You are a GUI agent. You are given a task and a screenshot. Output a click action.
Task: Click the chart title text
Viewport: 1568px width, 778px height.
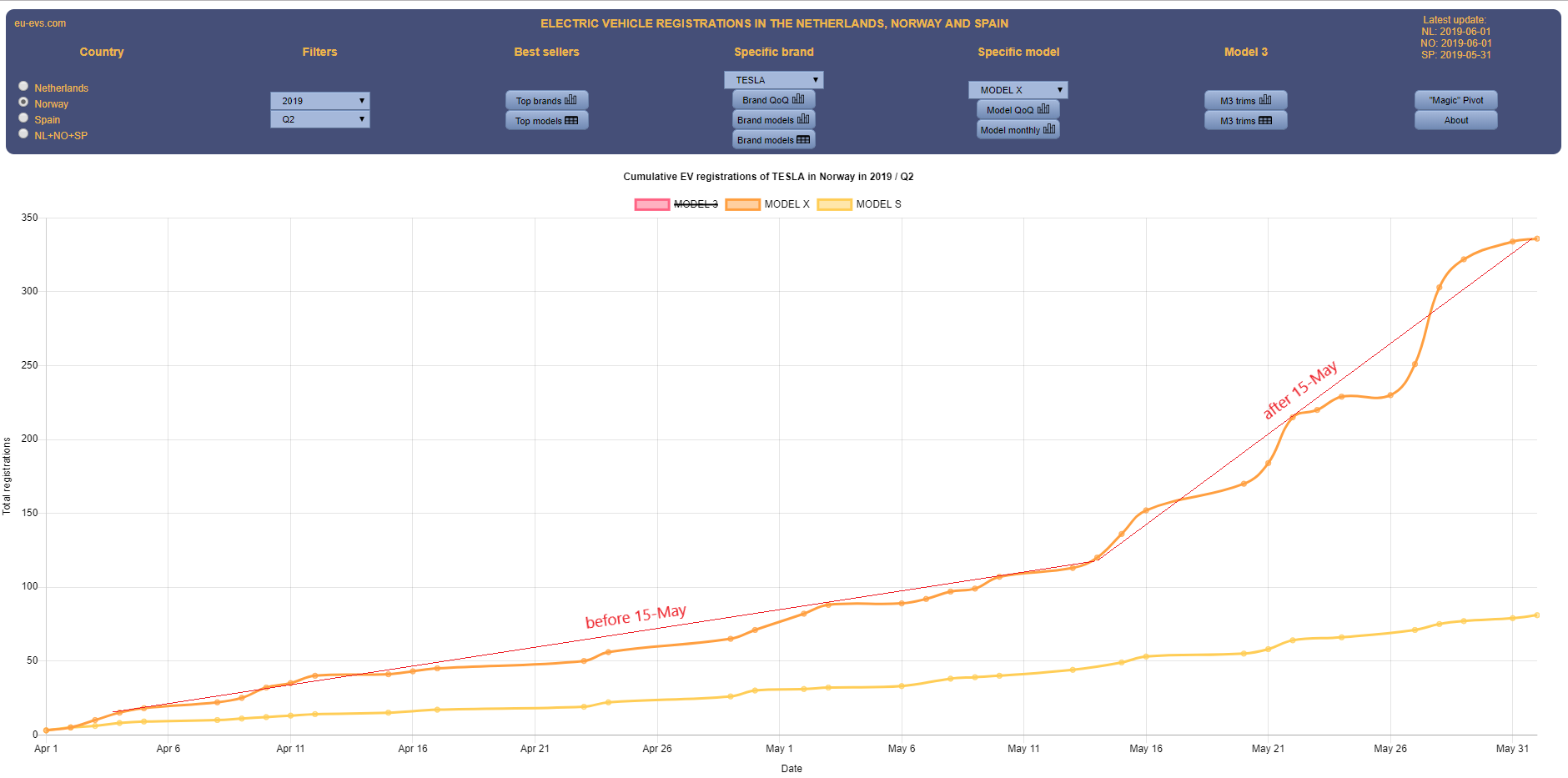768,177
